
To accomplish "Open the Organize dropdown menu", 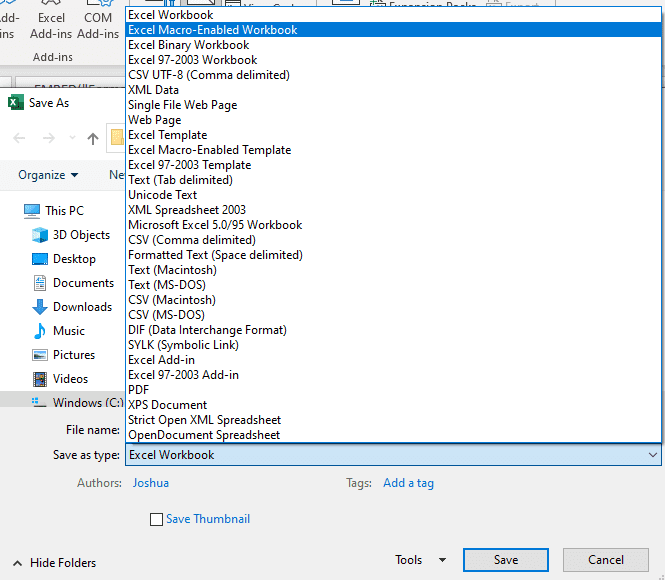I will 48,175.
